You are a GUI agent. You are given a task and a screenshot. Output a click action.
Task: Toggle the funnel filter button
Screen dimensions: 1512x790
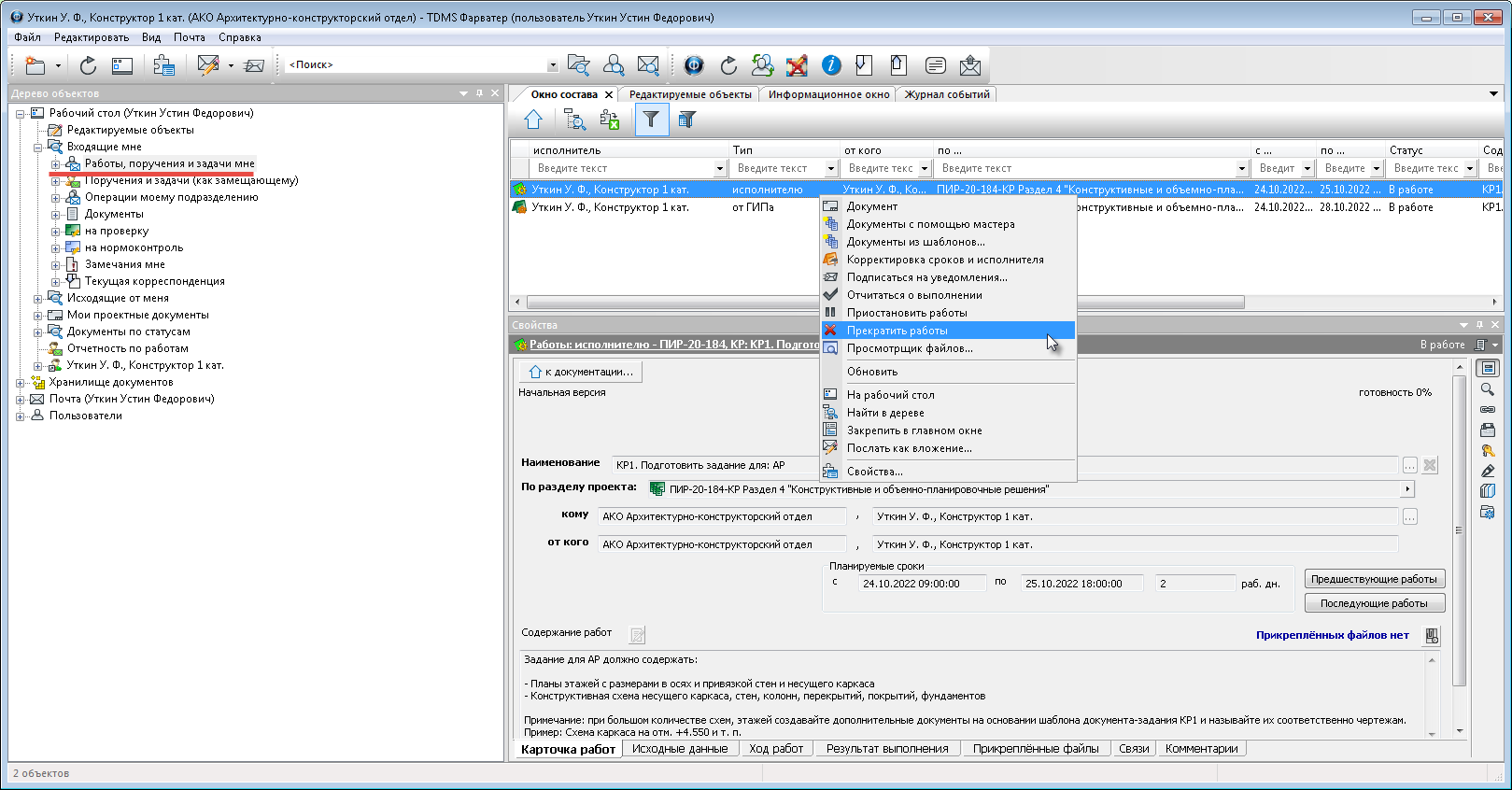[651, 120]
